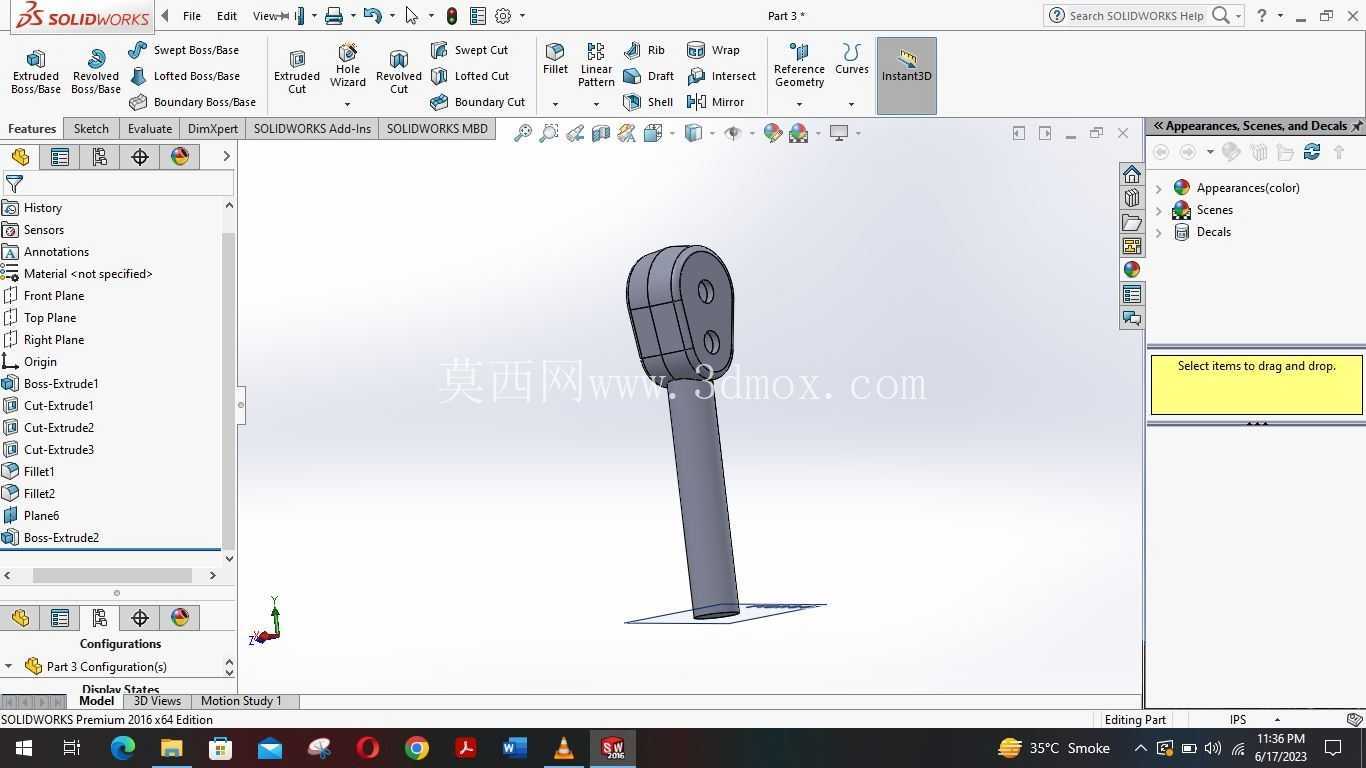Open the Curves dropdown arrow
Image resolution: width=1366 pixels, height=768 pixels.
tap(852, 104)
